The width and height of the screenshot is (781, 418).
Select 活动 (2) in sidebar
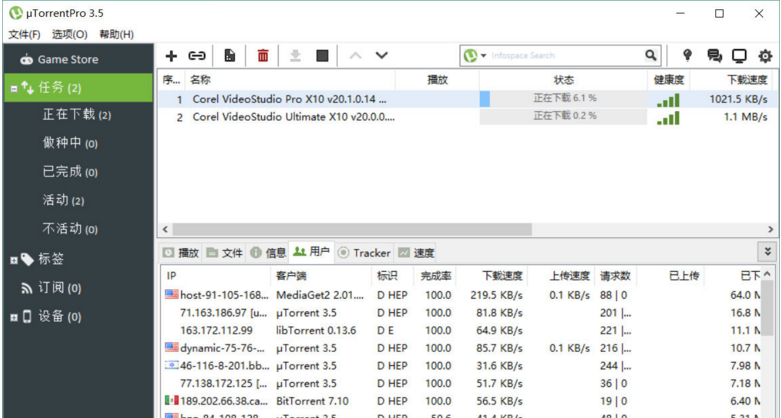pos(63,200)
